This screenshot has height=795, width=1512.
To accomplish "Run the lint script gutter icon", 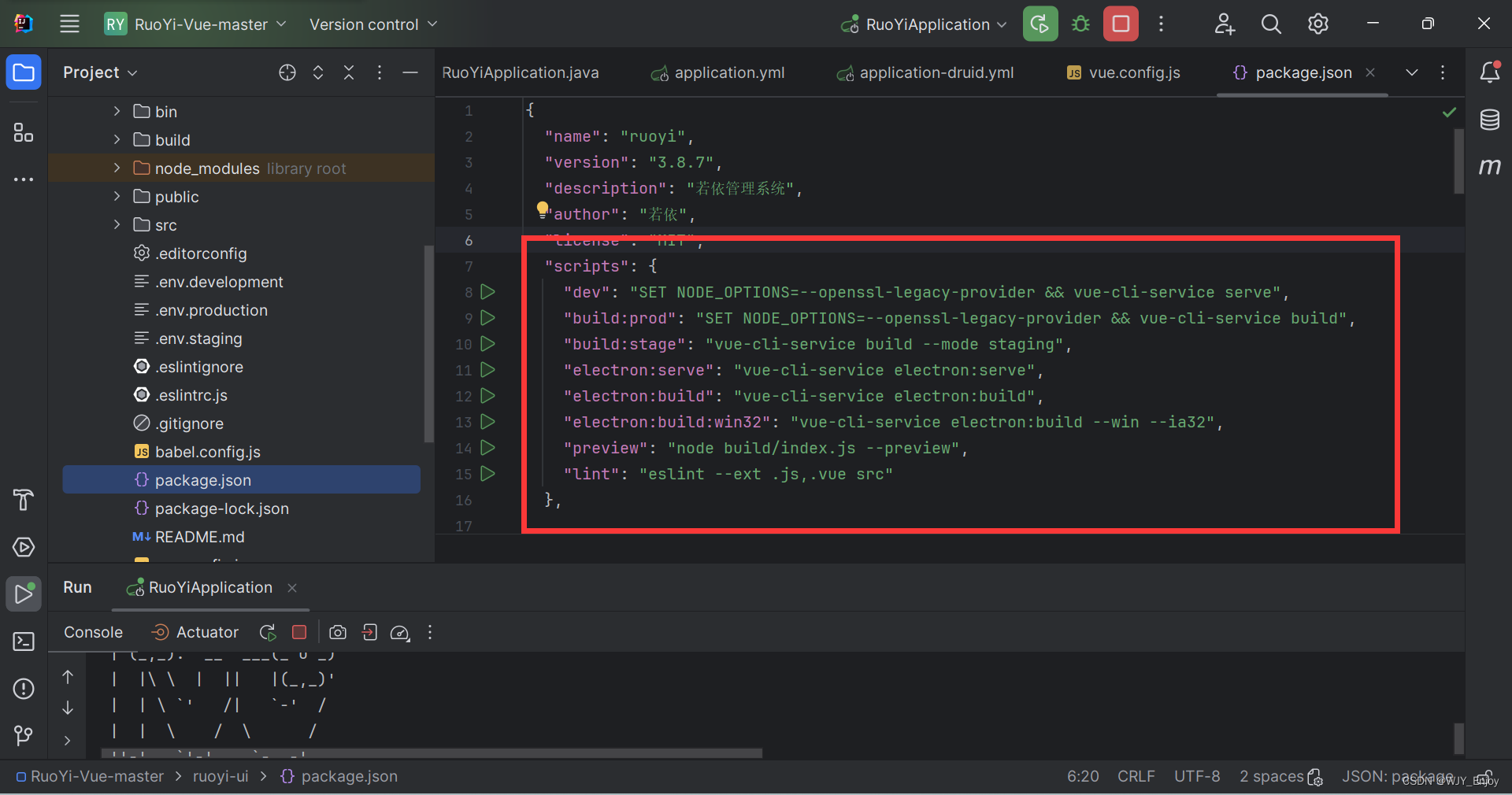I will (x=487, y=474).
